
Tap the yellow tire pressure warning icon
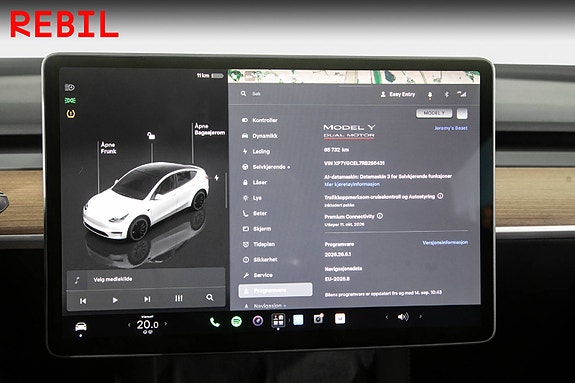click(70, 114)
